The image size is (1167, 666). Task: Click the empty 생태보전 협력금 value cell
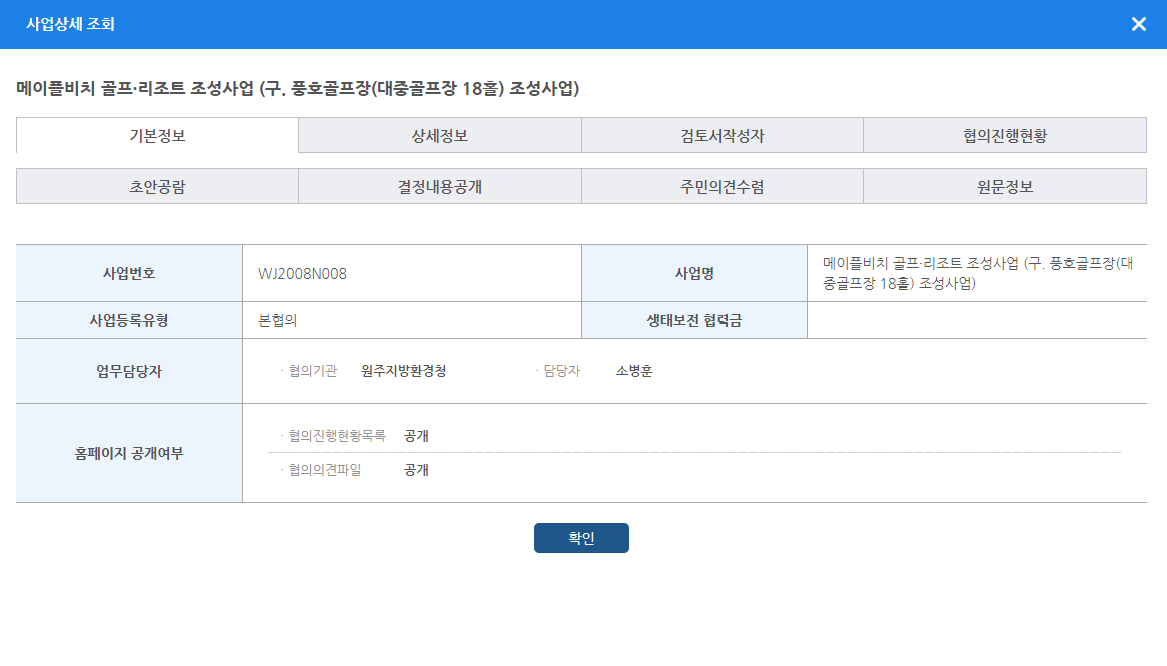976,321
